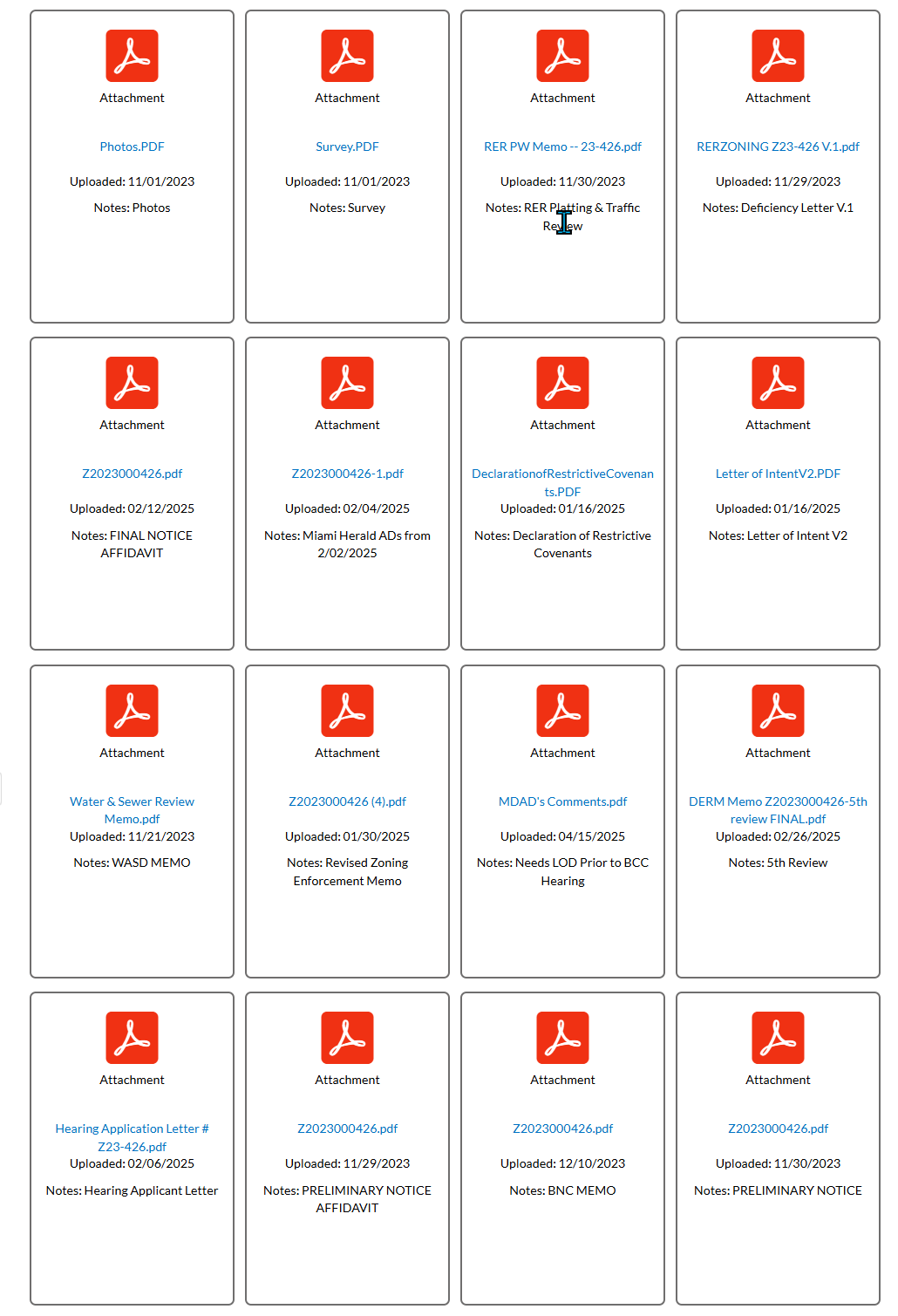Select 'Notes: Hearing Applicant Letter' text

[132, 1190]
